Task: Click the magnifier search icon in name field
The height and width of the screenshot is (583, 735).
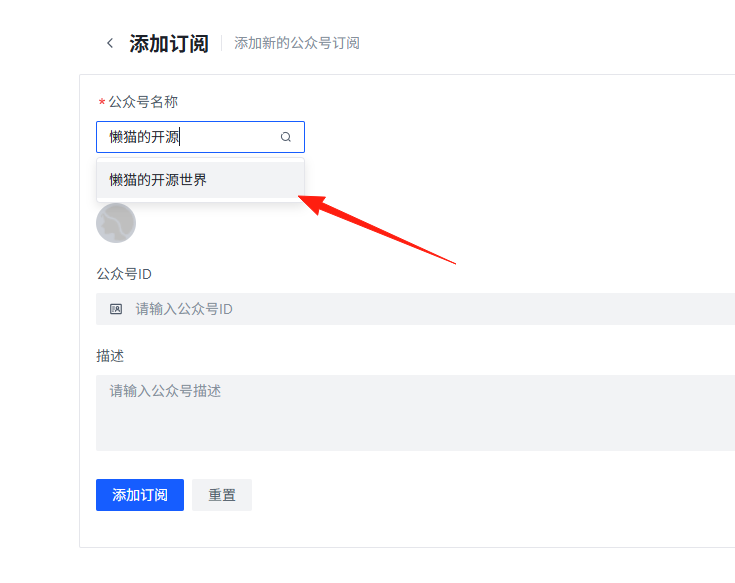Action: point(285,137)
